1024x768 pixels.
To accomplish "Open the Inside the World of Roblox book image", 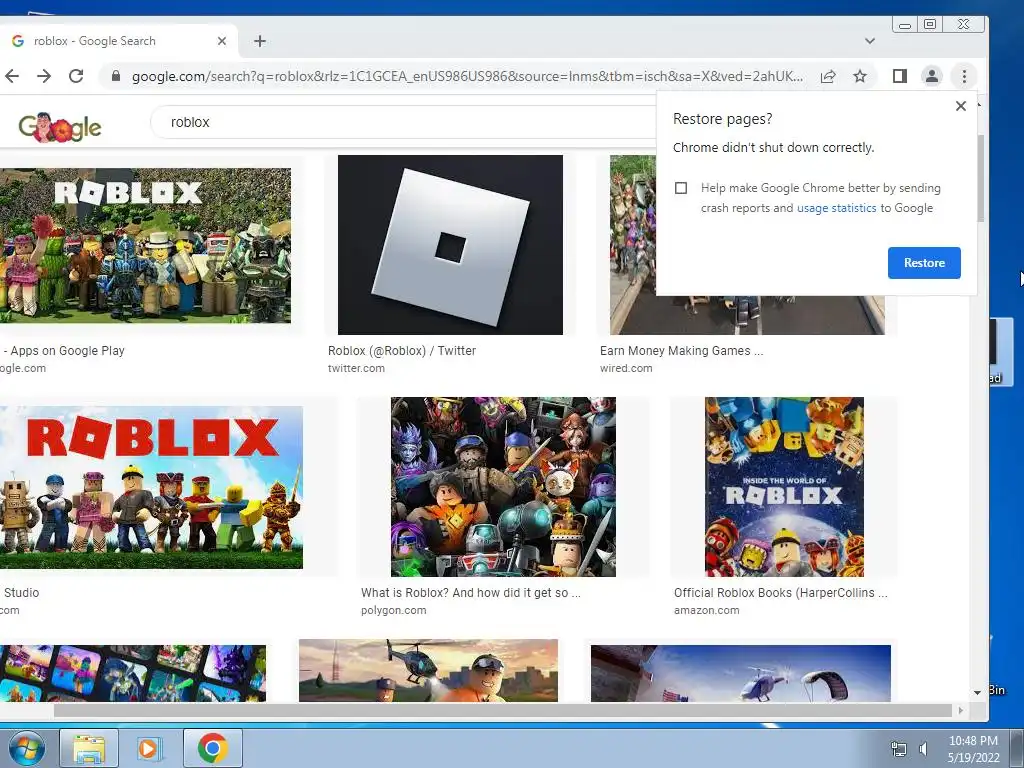I will 784,487.
